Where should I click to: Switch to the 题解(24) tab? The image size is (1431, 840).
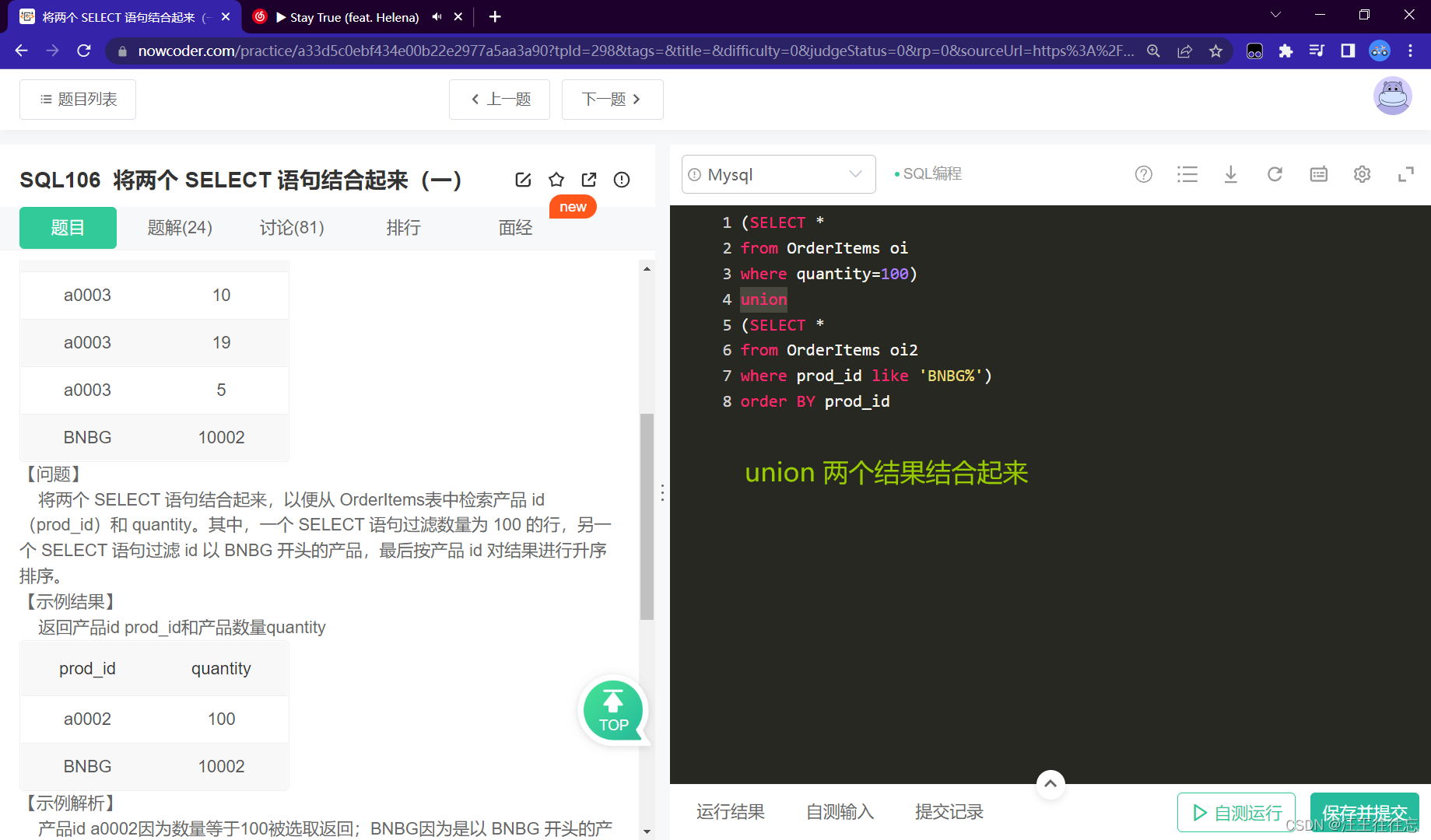click(180, 227)
